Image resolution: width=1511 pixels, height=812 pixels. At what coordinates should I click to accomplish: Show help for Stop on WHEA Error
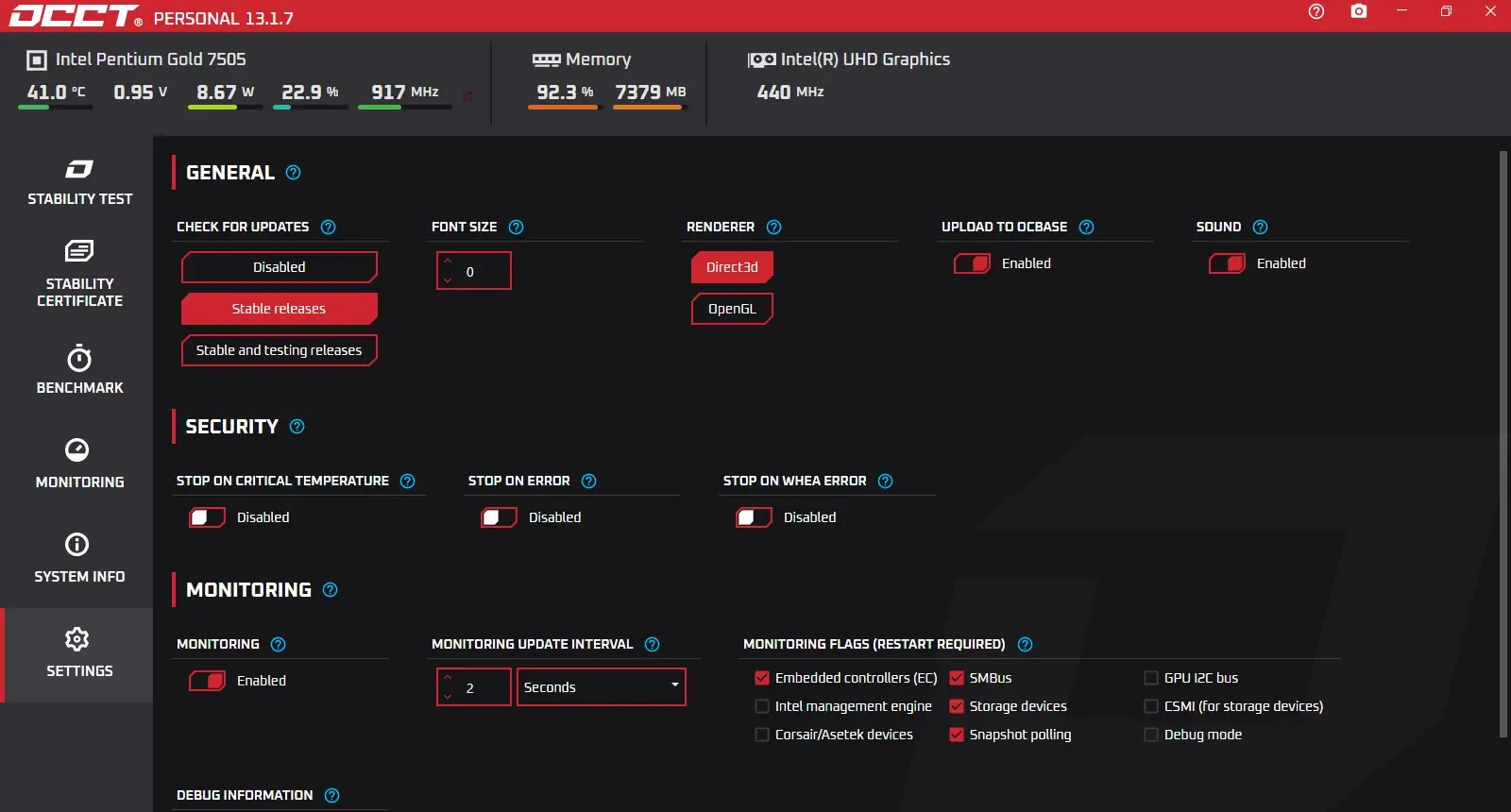coord(886,482)
